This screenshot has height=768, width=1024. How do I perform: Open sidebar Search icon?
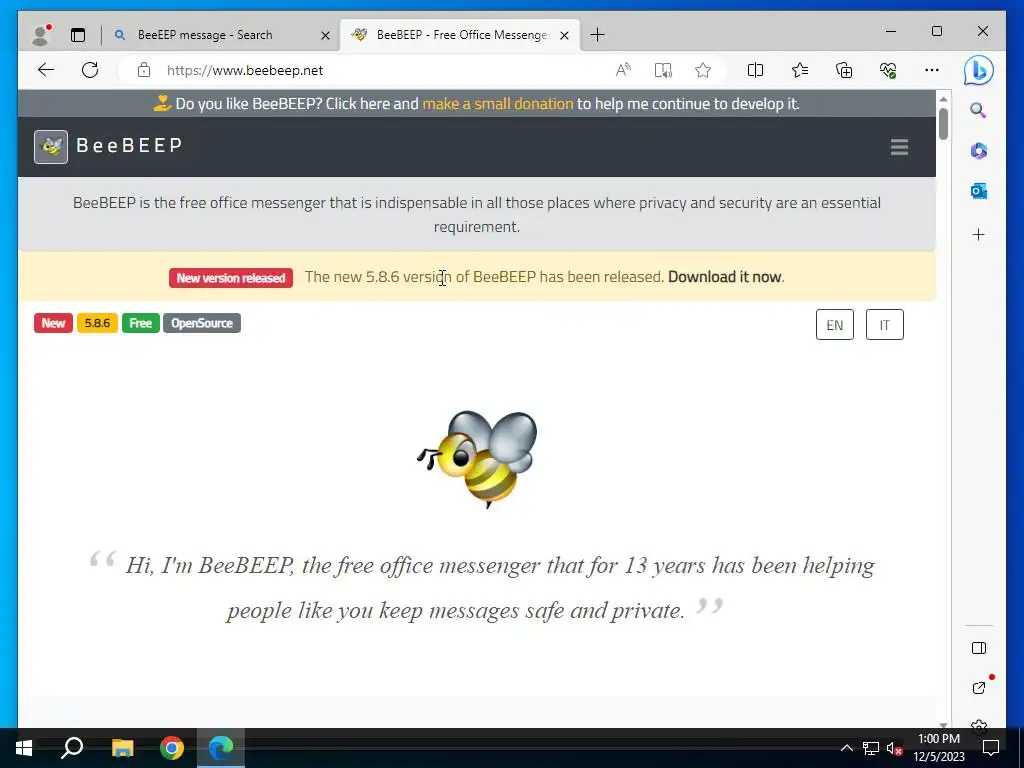(x=978, y=110)
